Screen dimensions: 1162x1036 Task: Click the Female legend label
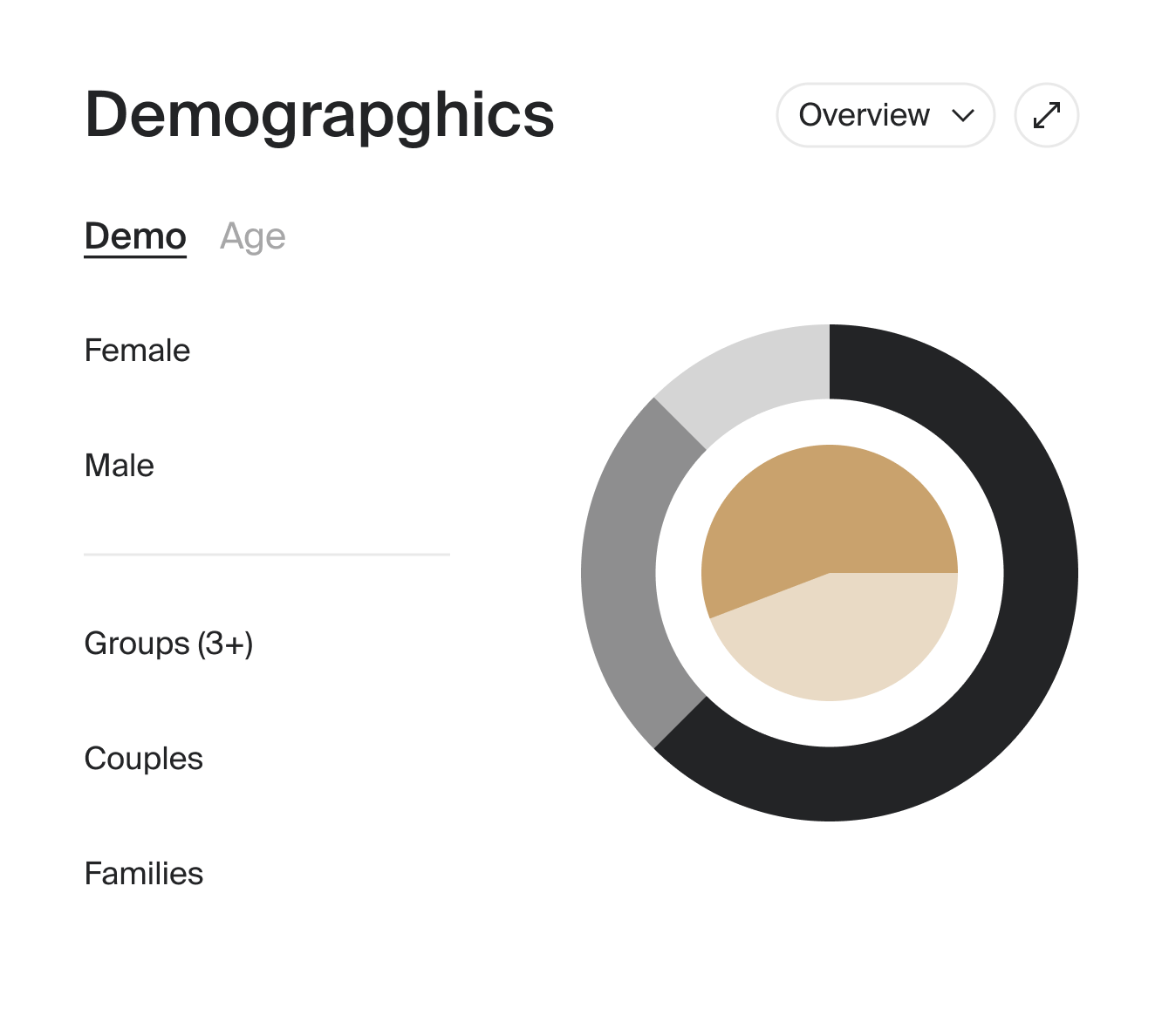(137, 351)
